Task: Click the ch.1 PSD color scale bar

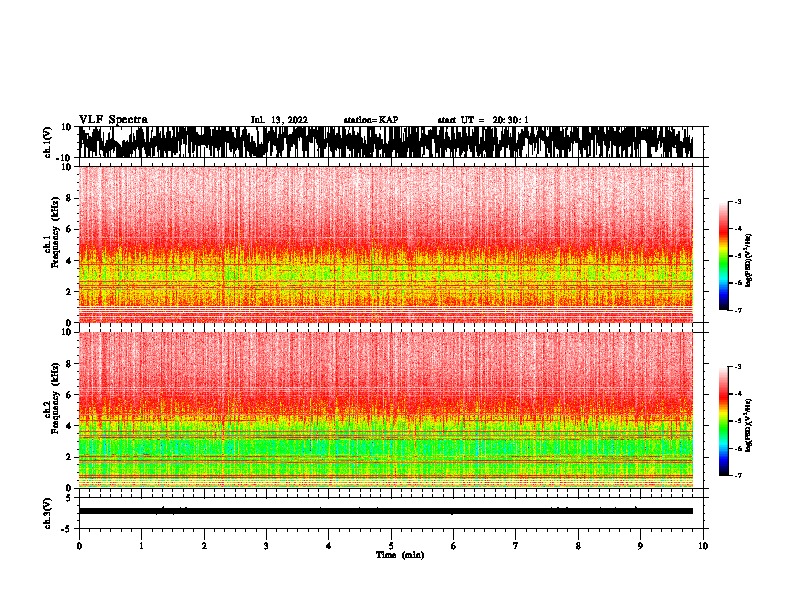Action: [x=723, y=256]
